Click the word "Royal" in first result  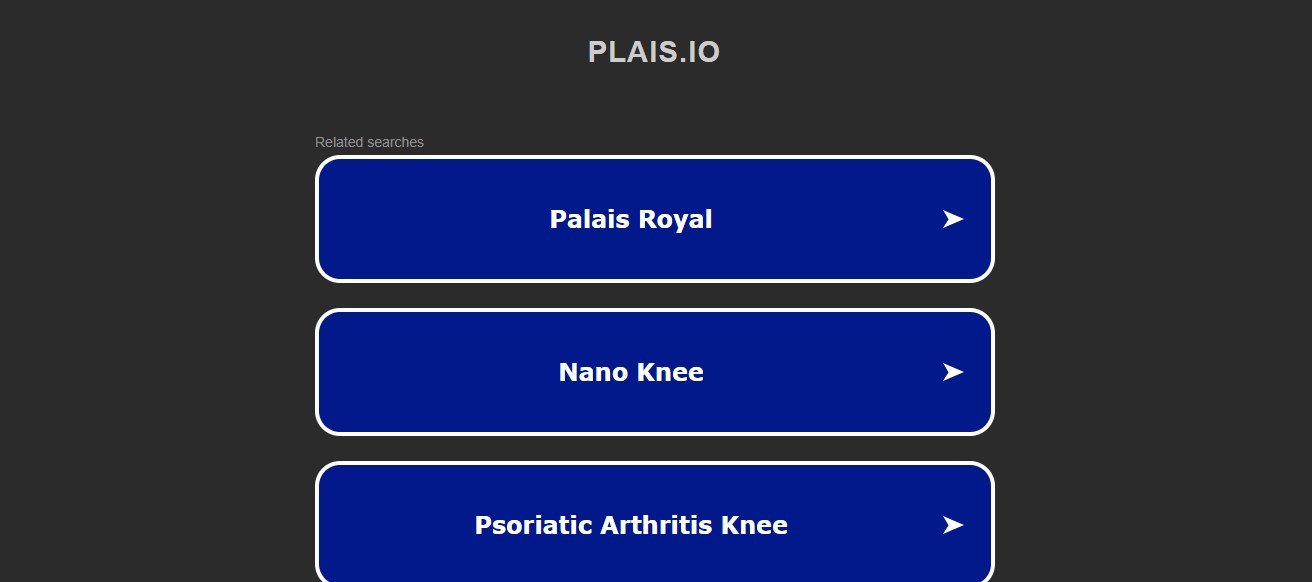tap(678, 219)
